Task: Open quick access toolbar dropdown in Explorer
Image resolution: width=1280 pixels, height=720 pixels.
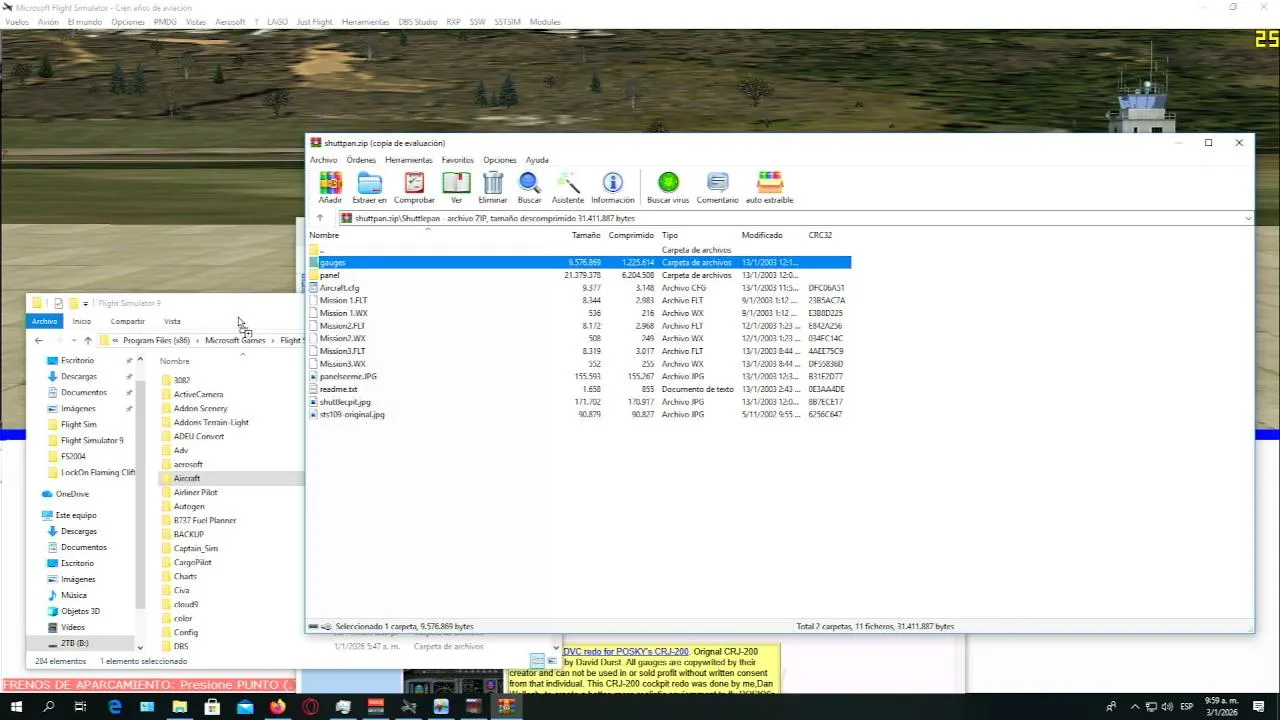Action: 85,303
